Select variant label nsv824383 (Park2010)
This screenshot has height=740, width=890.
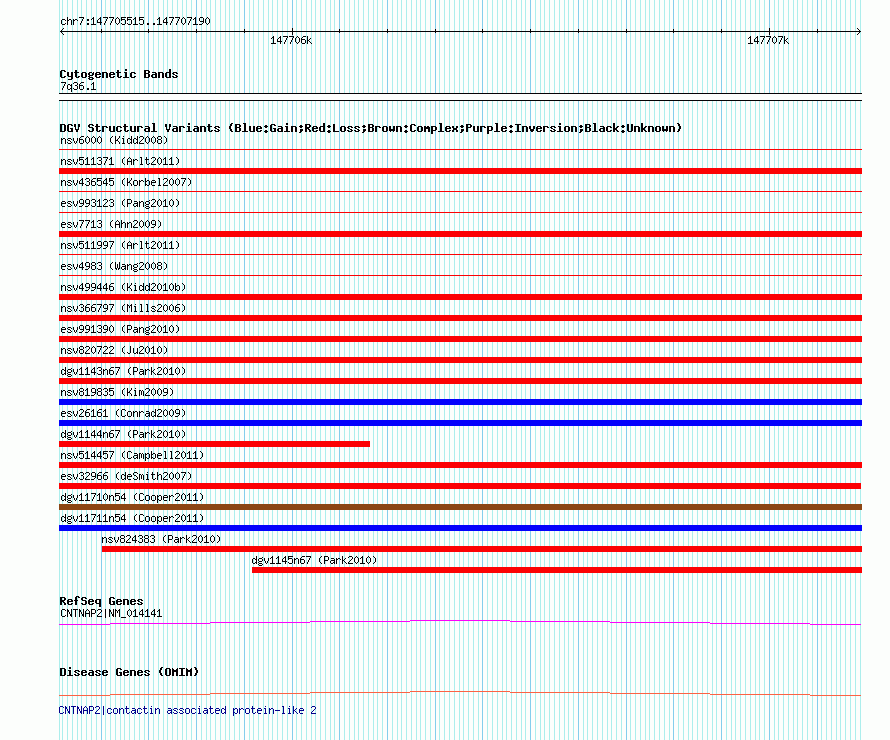pos(161,539)
